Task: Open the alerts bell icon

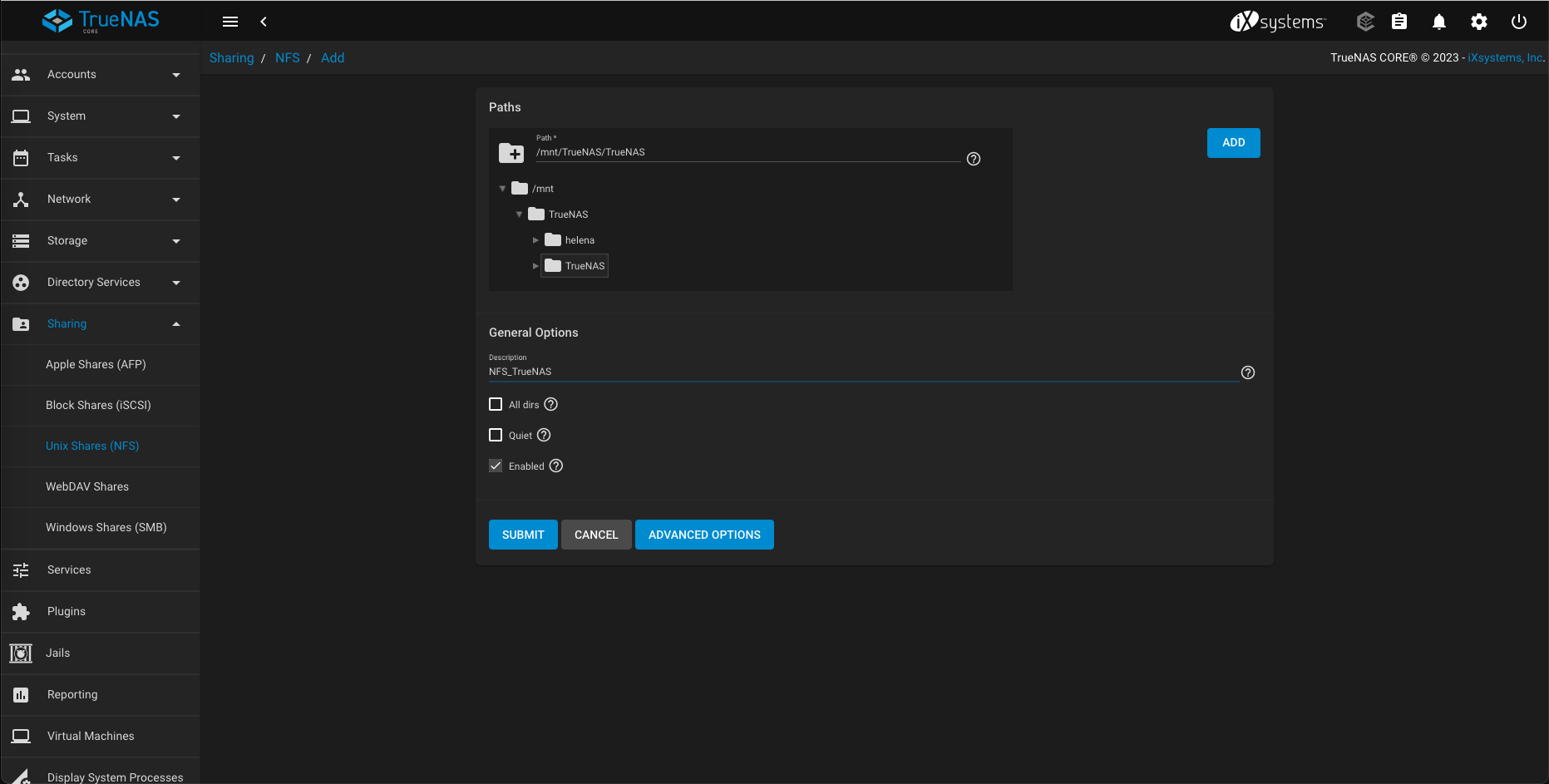Action: click(1438, 22)
